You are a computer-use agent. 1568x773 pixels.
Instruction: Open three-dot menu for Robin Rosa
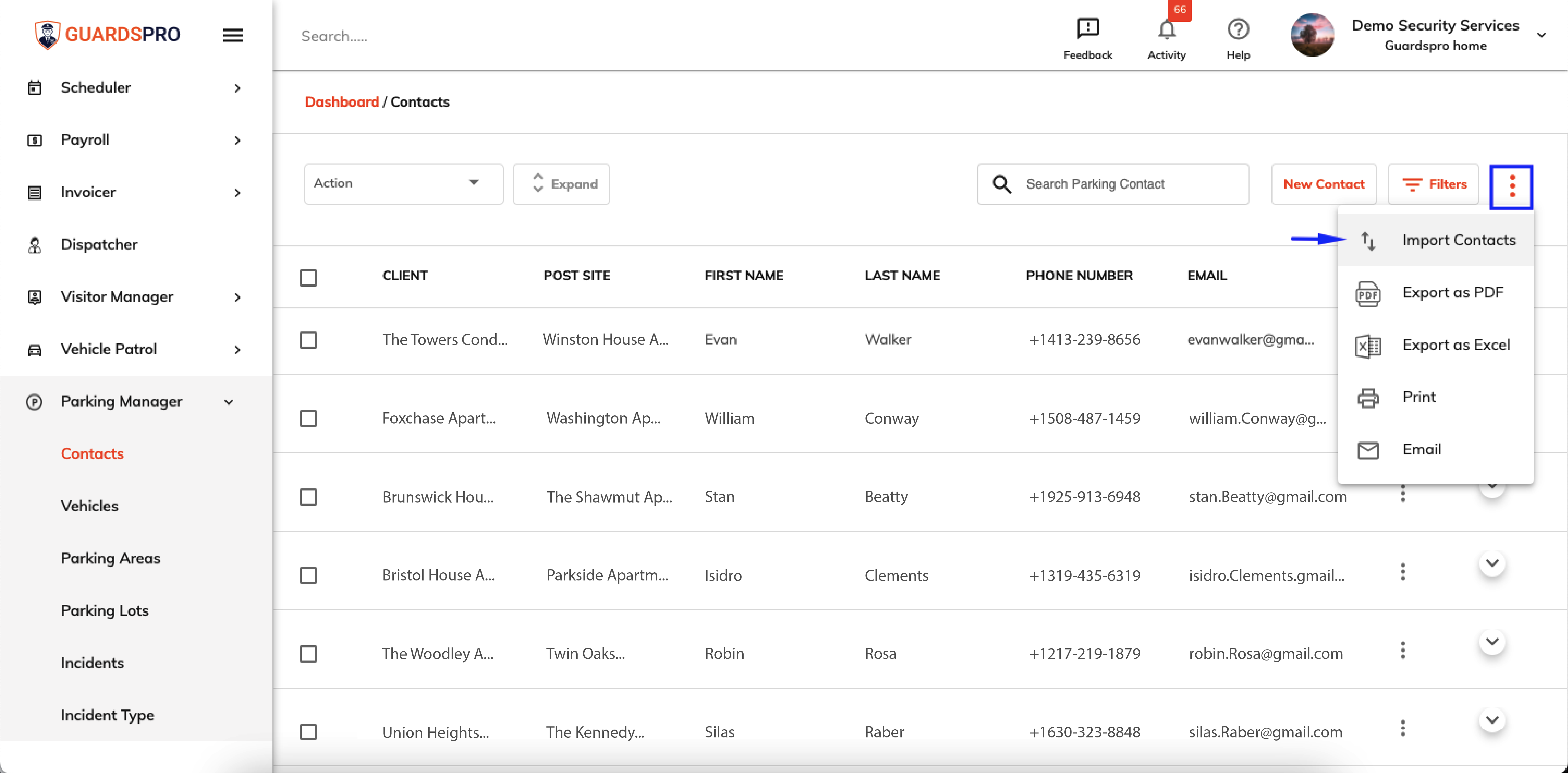point(1402,650)
